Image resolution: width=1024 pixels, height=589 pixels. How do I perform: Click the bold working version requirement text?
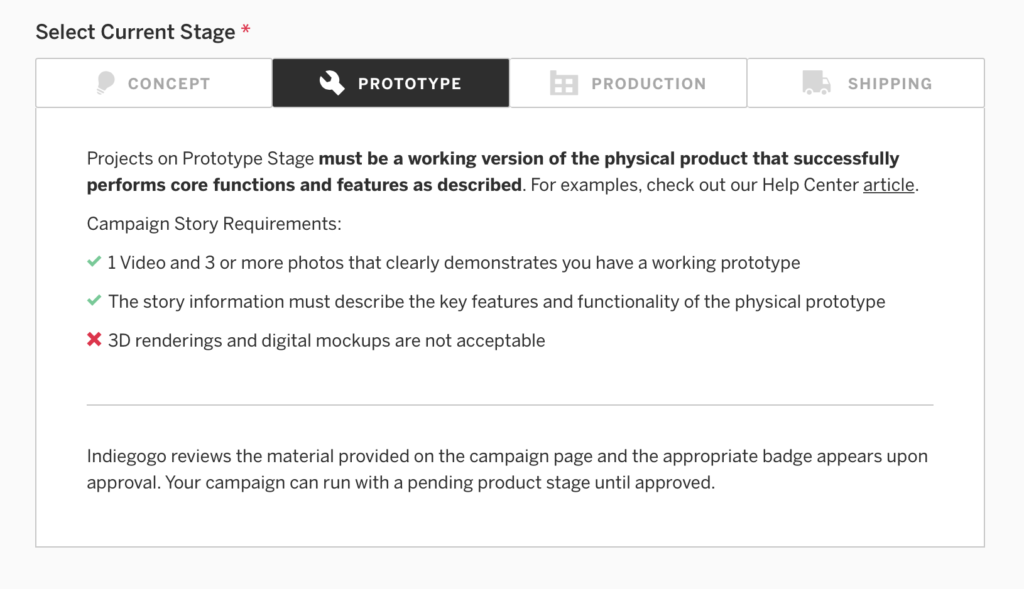pos(608,159)
